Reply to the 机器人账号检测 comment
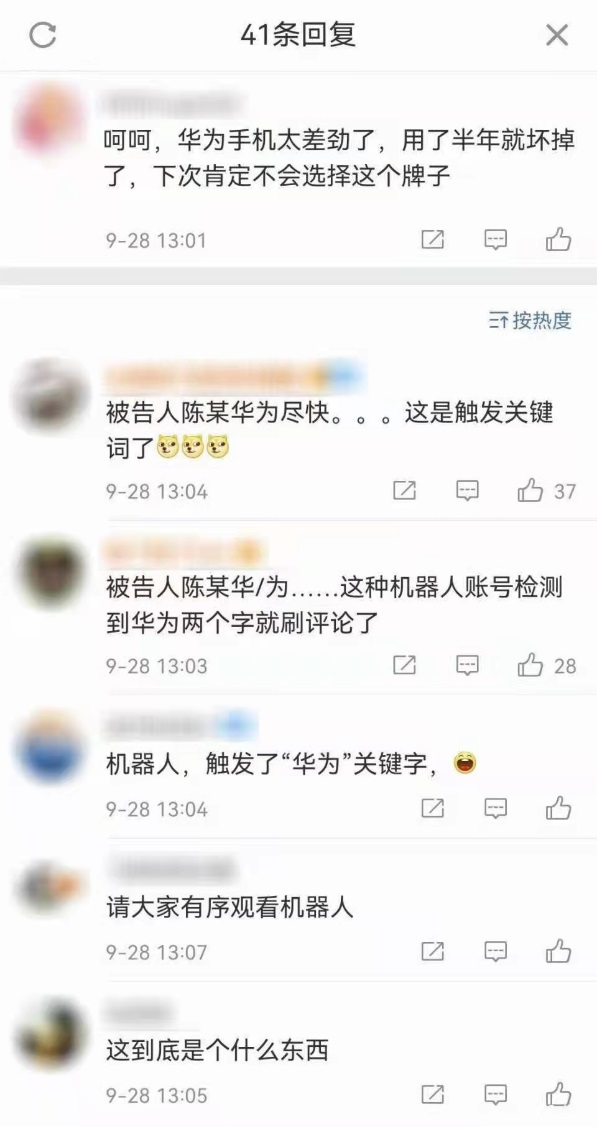Screen dimensions: 597x1127 468,666
